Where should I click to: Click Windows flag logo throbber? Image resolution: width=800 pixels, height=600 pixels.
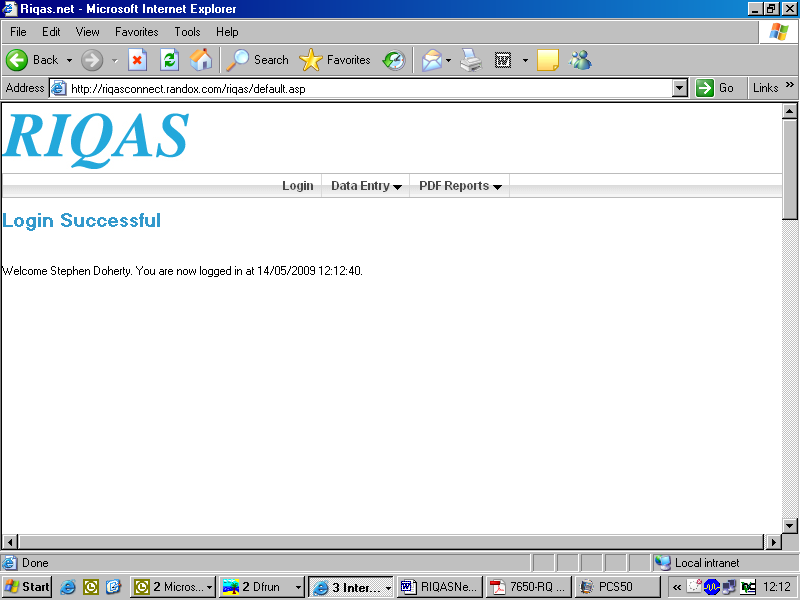tap(779, 32)
